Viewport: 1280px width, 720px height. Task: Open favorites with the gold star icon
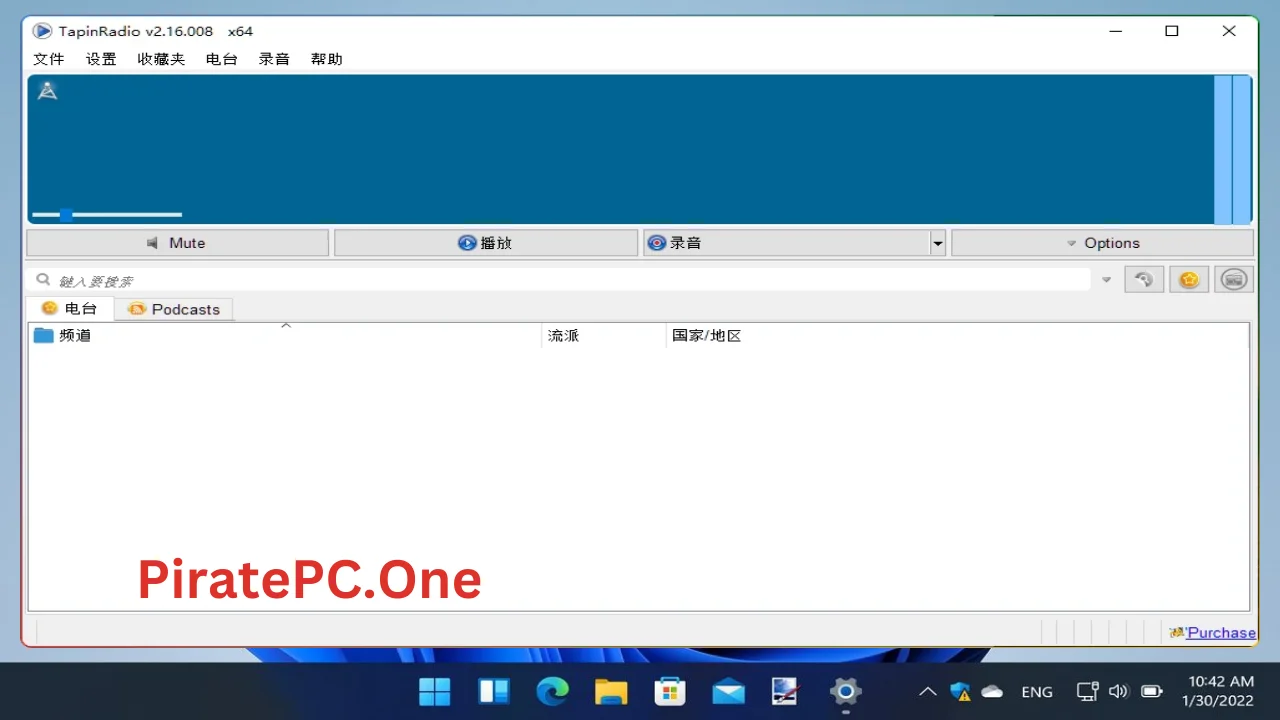(x=1189, y=280)
